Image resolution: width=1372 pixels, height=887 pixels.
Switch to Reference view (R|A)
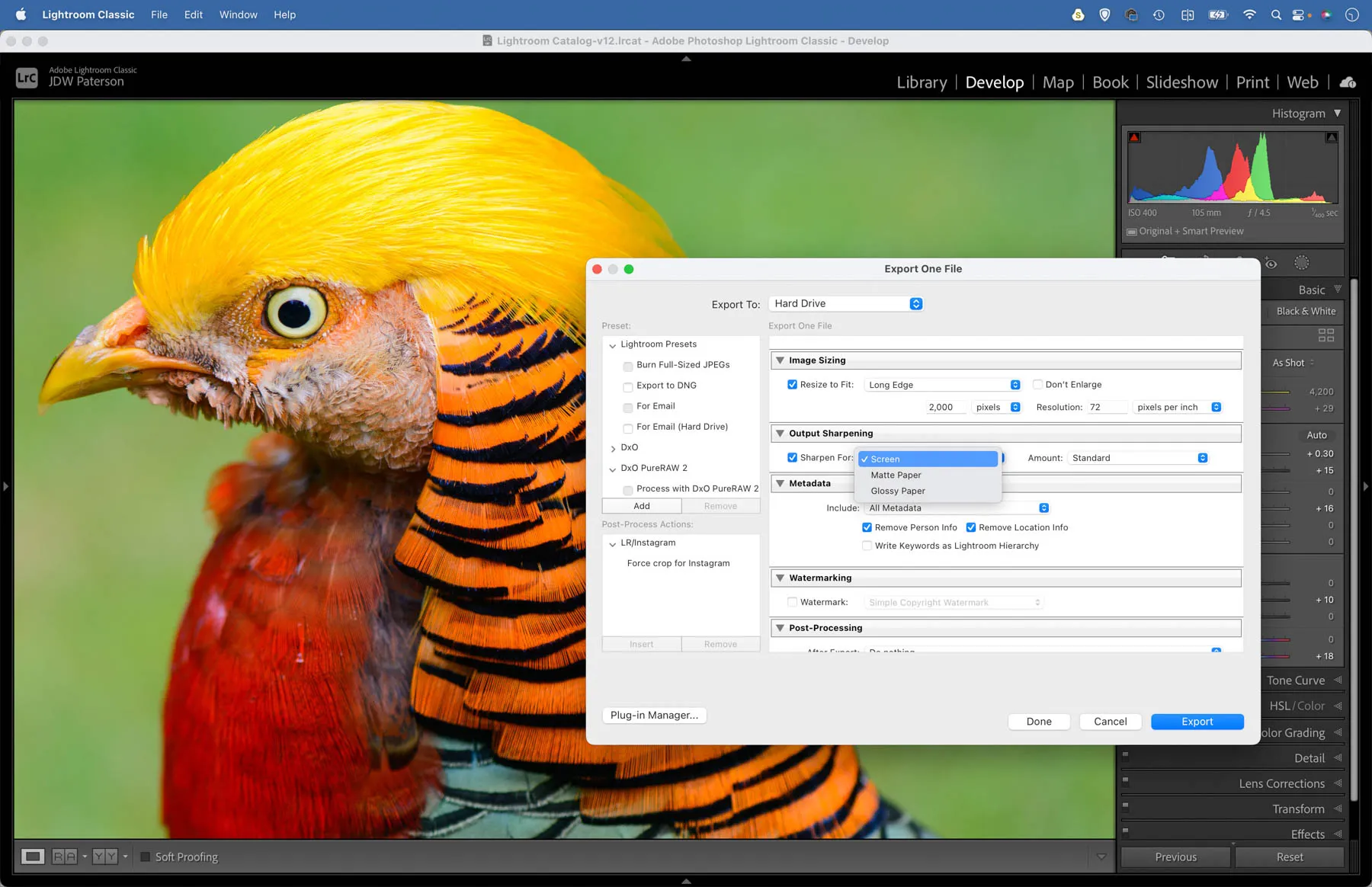tap(65, 857)
